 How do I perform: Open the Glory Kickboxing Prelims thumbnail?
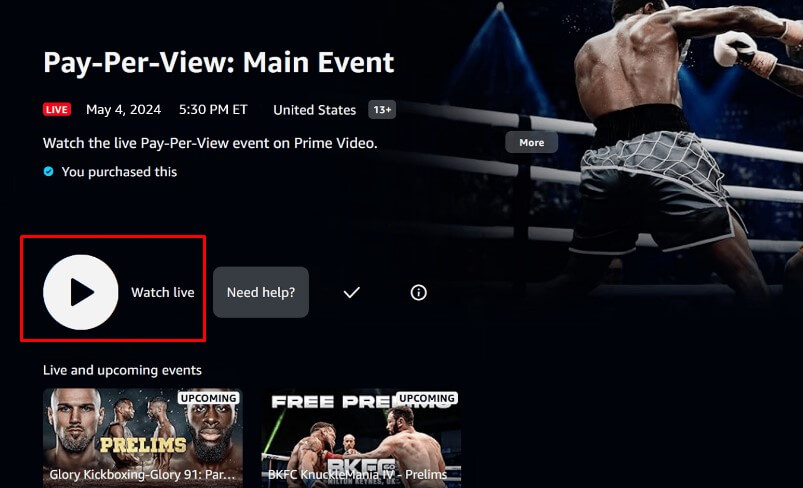coord(143,438)
